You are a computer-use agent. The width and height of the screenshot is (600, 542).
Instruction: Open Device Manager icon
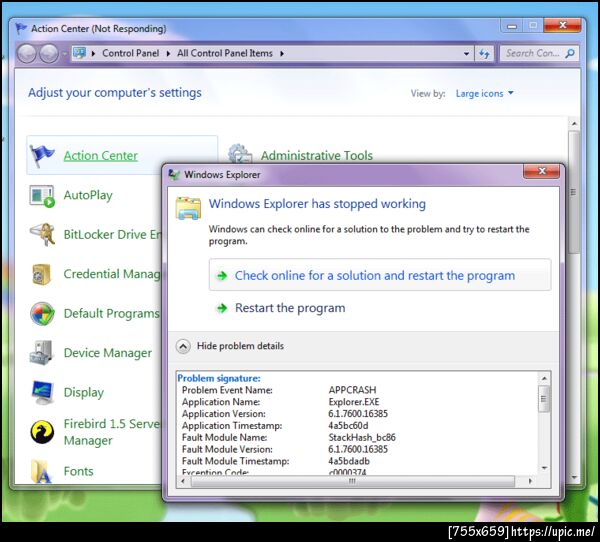[x=41, y=353]
